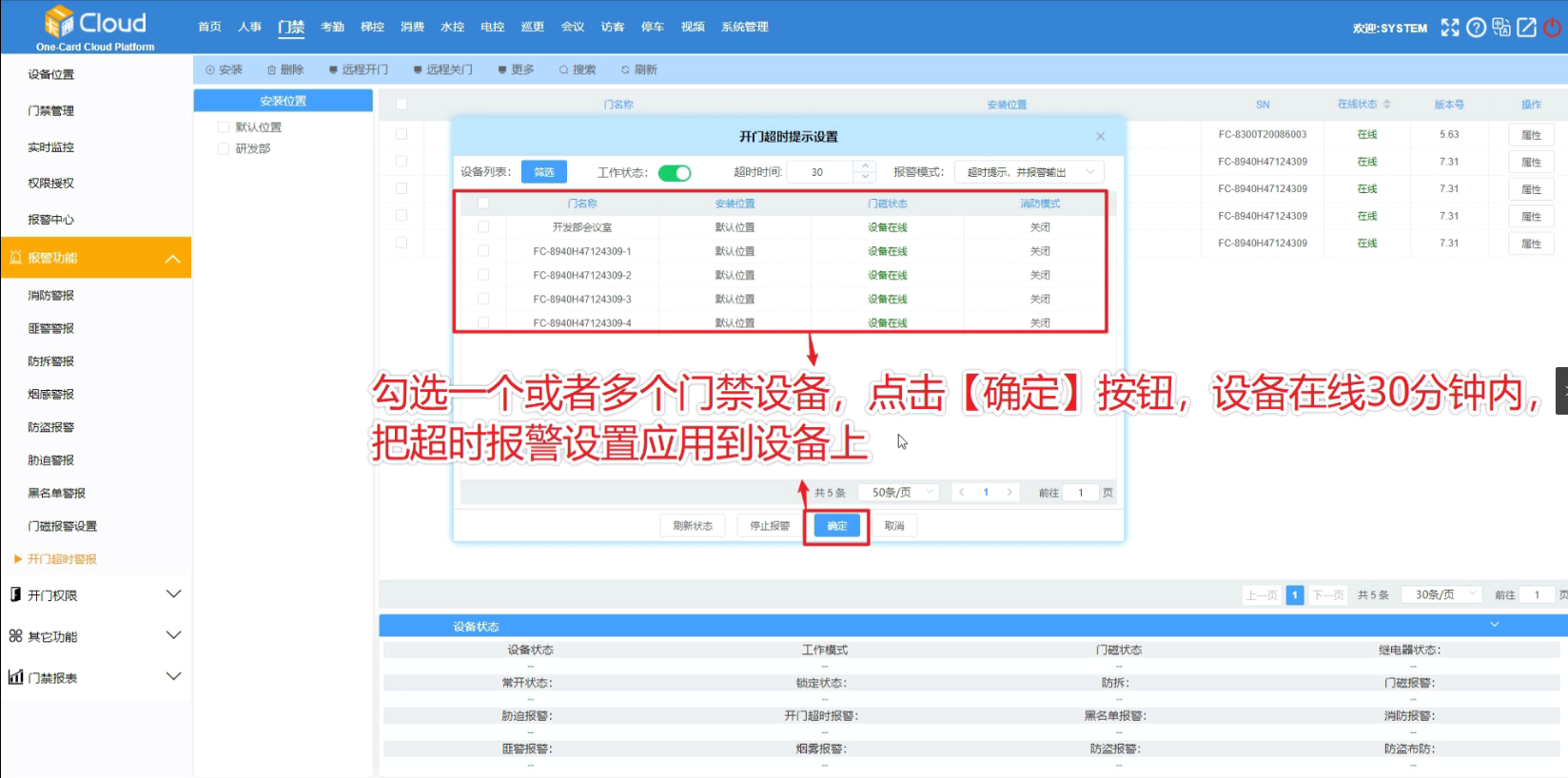Image resolution: width=1568 pixels, height=778 pixels.
Task: Check the main table select-all checkbox
Action: pos(402,104)
